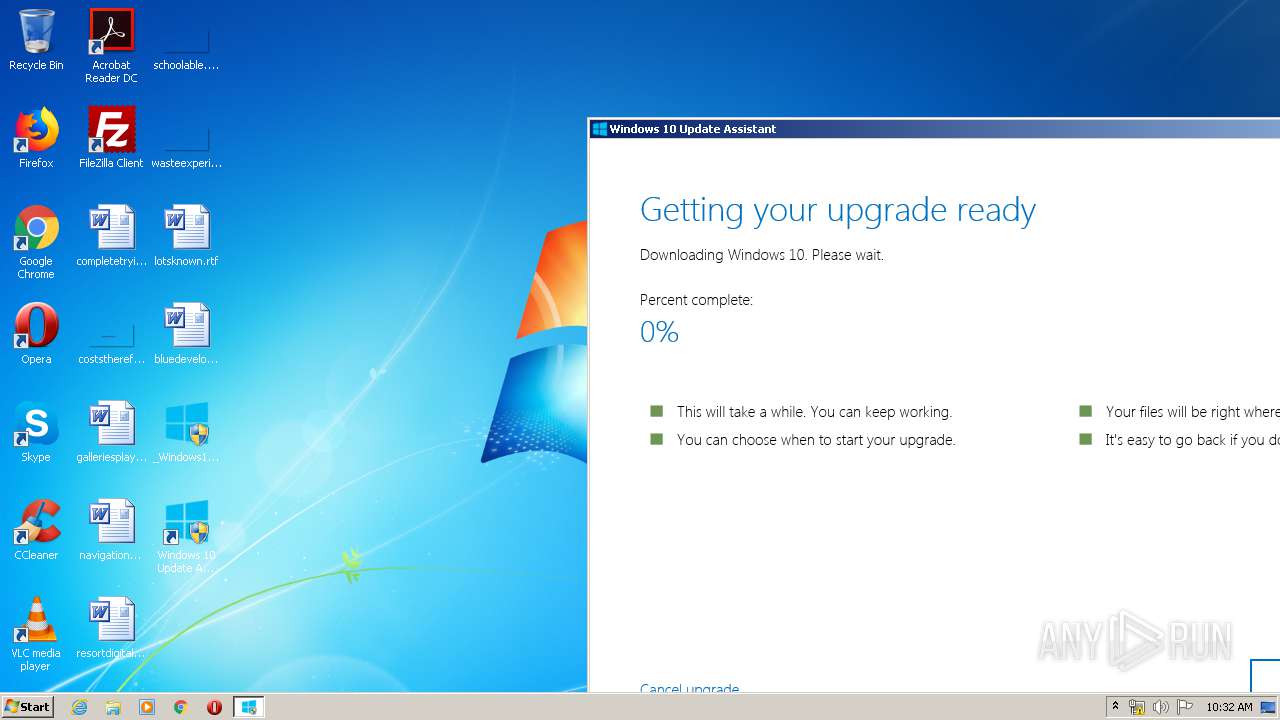1280x720 pixels.
Task: Select galleriesplay... Word document
Action: point(111,432)
